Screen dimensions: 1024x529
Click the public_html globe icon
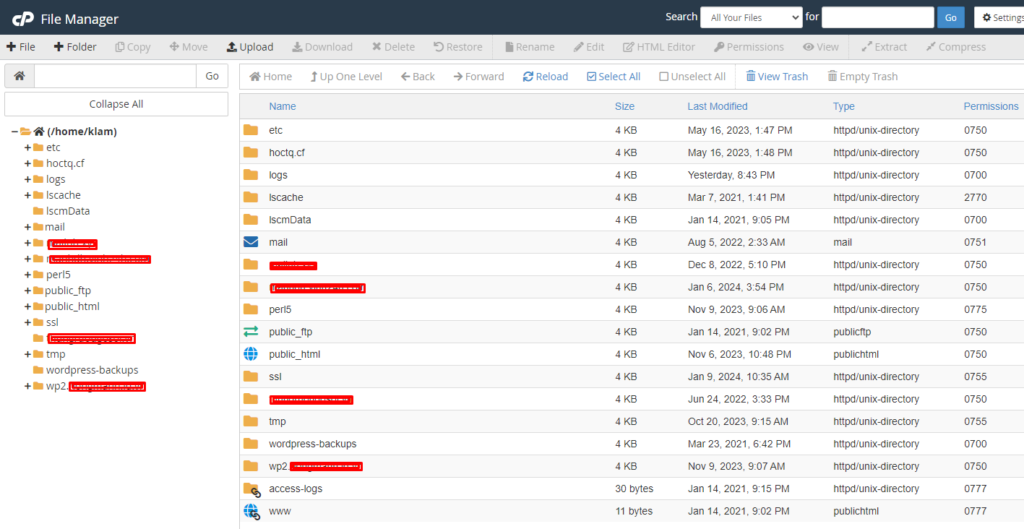(x=251, y=354)
